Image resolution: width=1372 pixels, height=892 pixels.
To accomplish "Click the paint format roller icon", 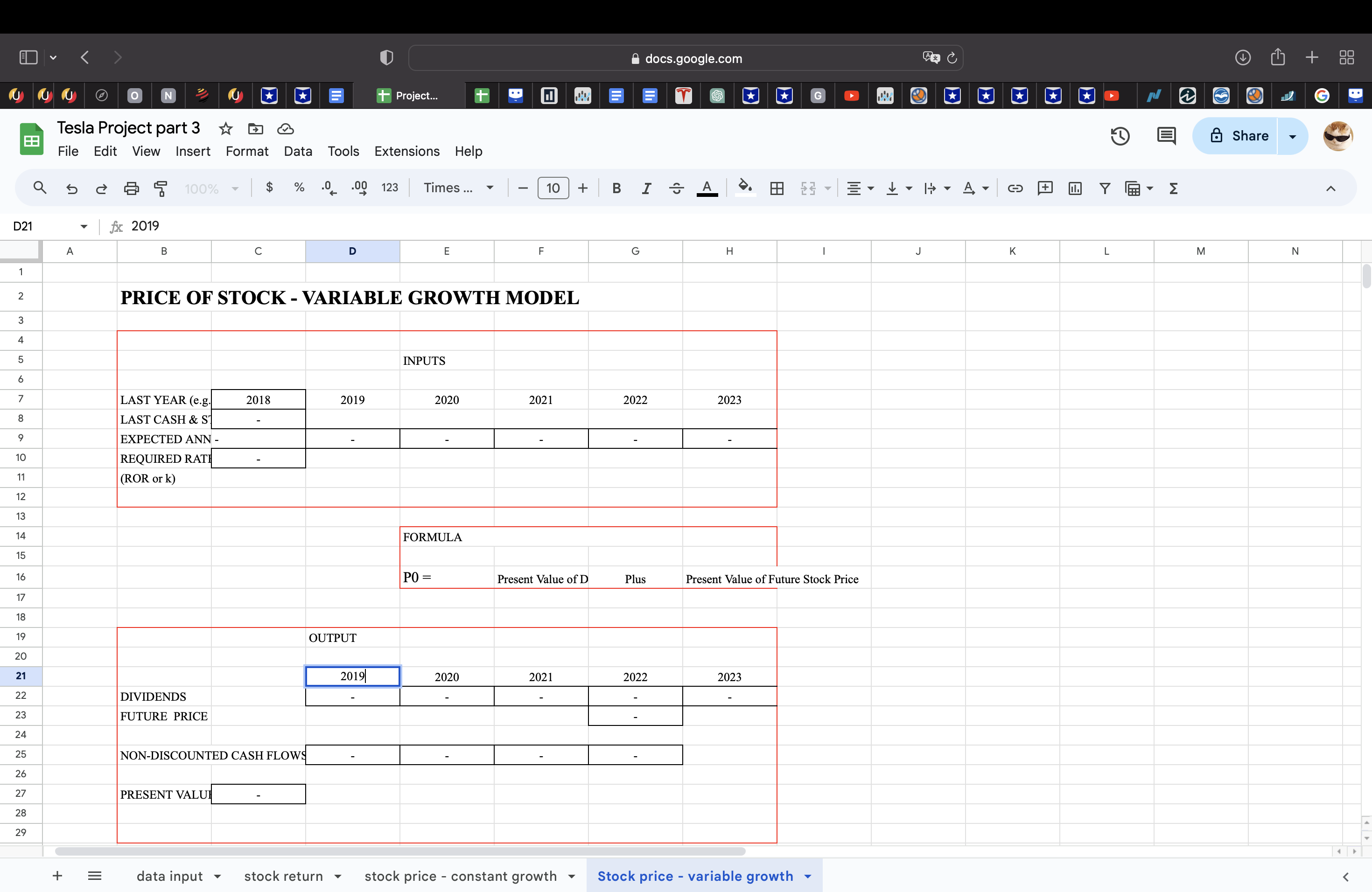I will point(161,188).
